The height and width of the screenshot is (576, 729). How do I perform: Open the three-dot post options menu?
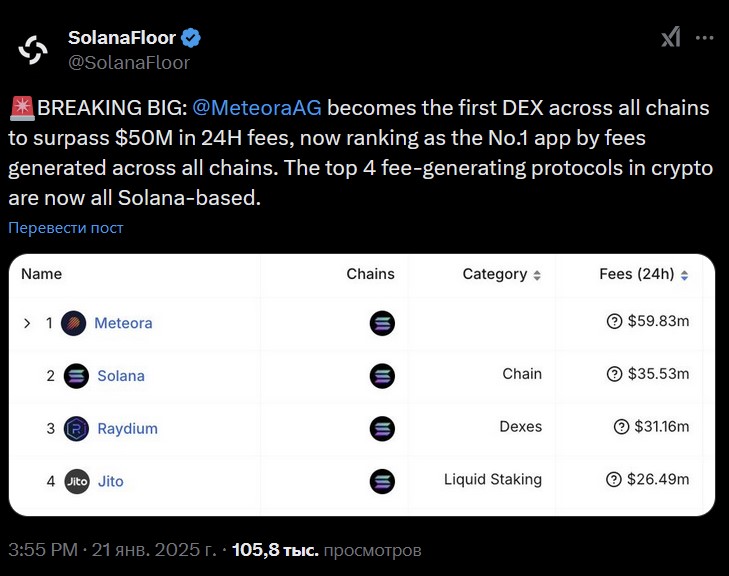704,37
